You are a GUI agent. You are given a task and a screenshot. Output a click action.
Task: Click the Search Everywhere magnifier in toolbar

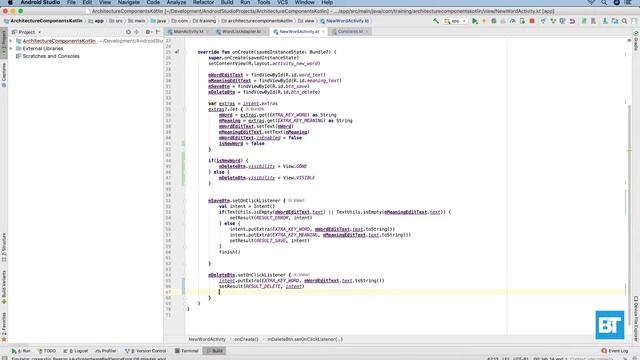pos(624,21)
